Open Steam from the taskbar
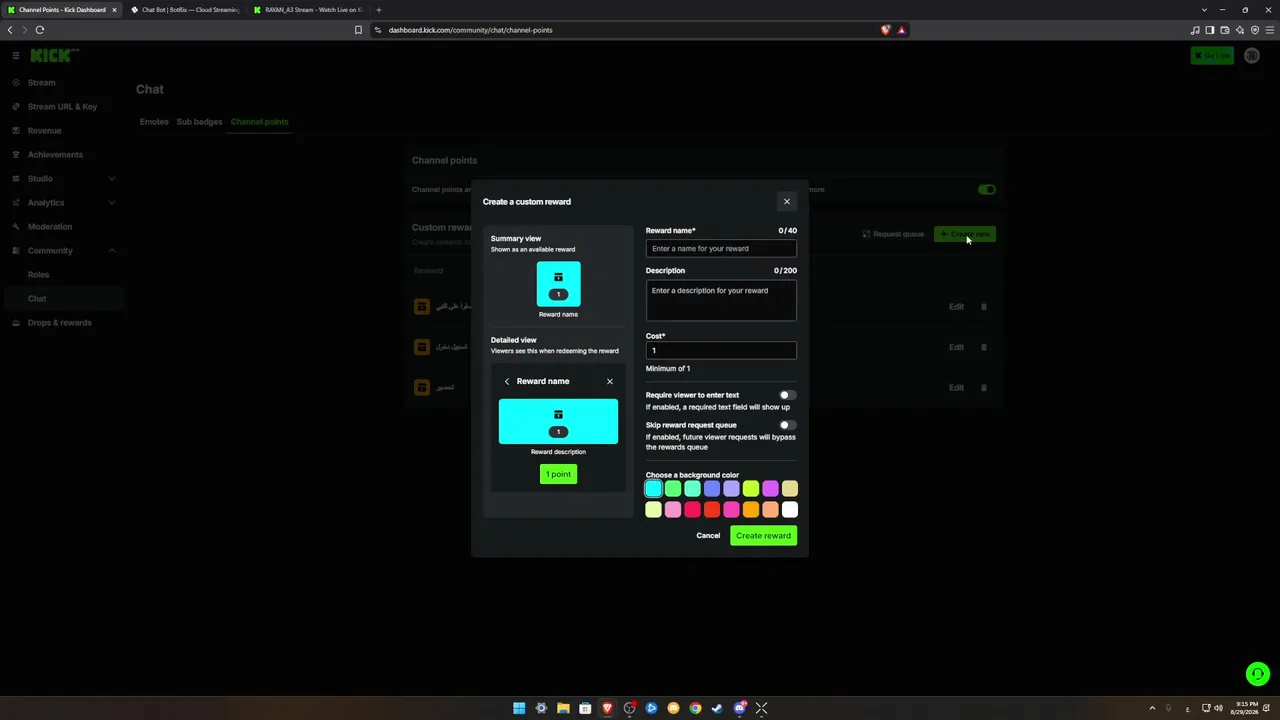The image size is (1280, 720). [717, 708]
